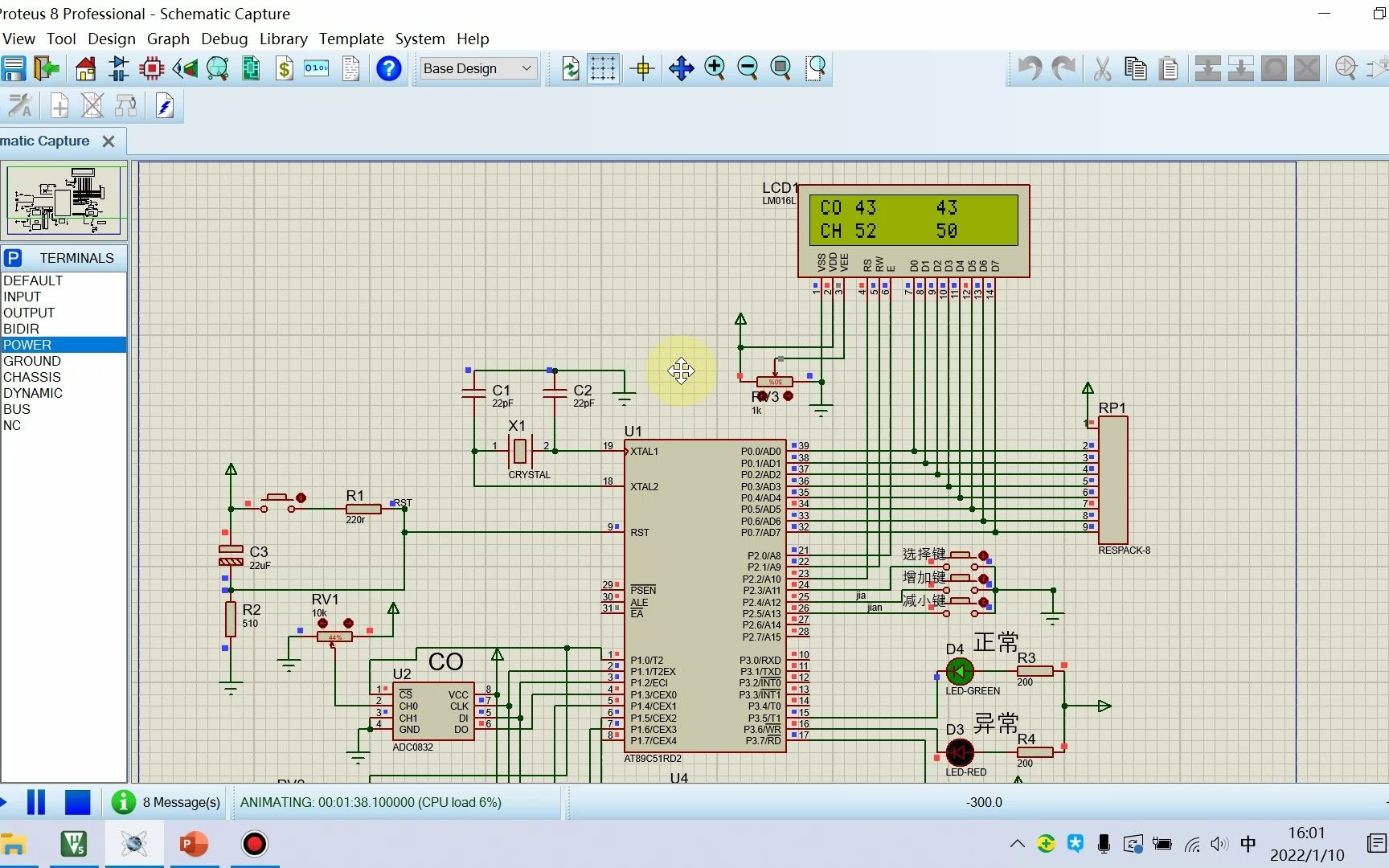This screenshot has width=1389, height=868.
Task: Click the PowerPoint icon in the taskbar
Action: click(194, 844)
